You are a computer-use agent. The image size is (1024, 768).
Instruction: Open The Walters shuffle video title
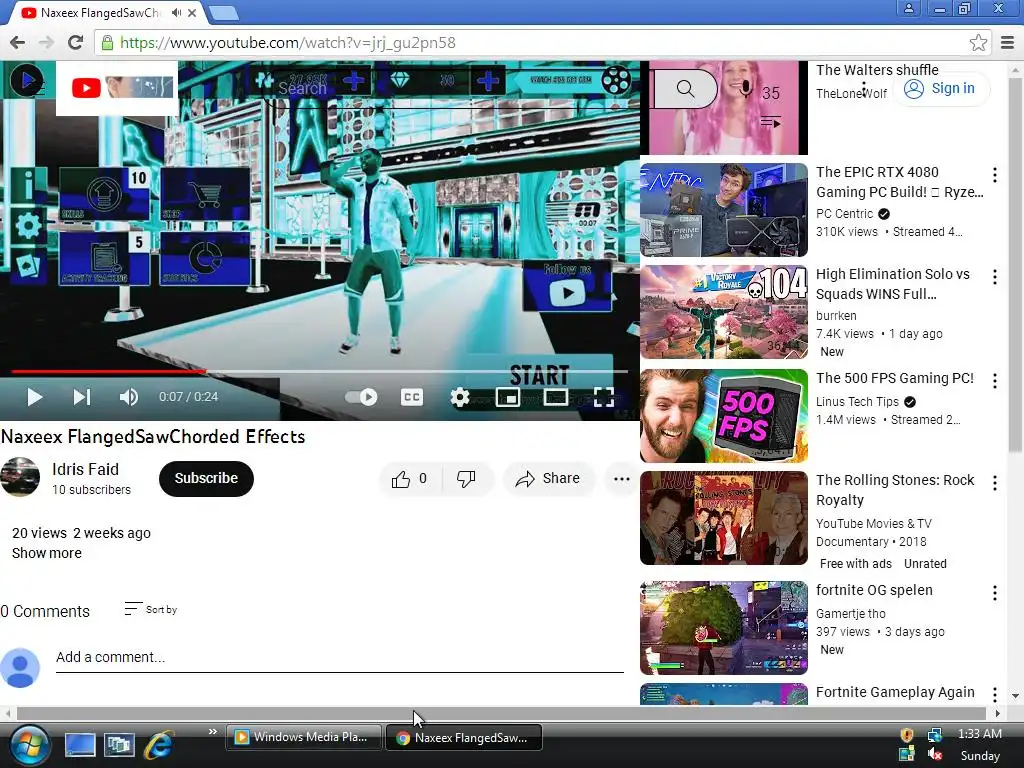click(x=877, y=70)
